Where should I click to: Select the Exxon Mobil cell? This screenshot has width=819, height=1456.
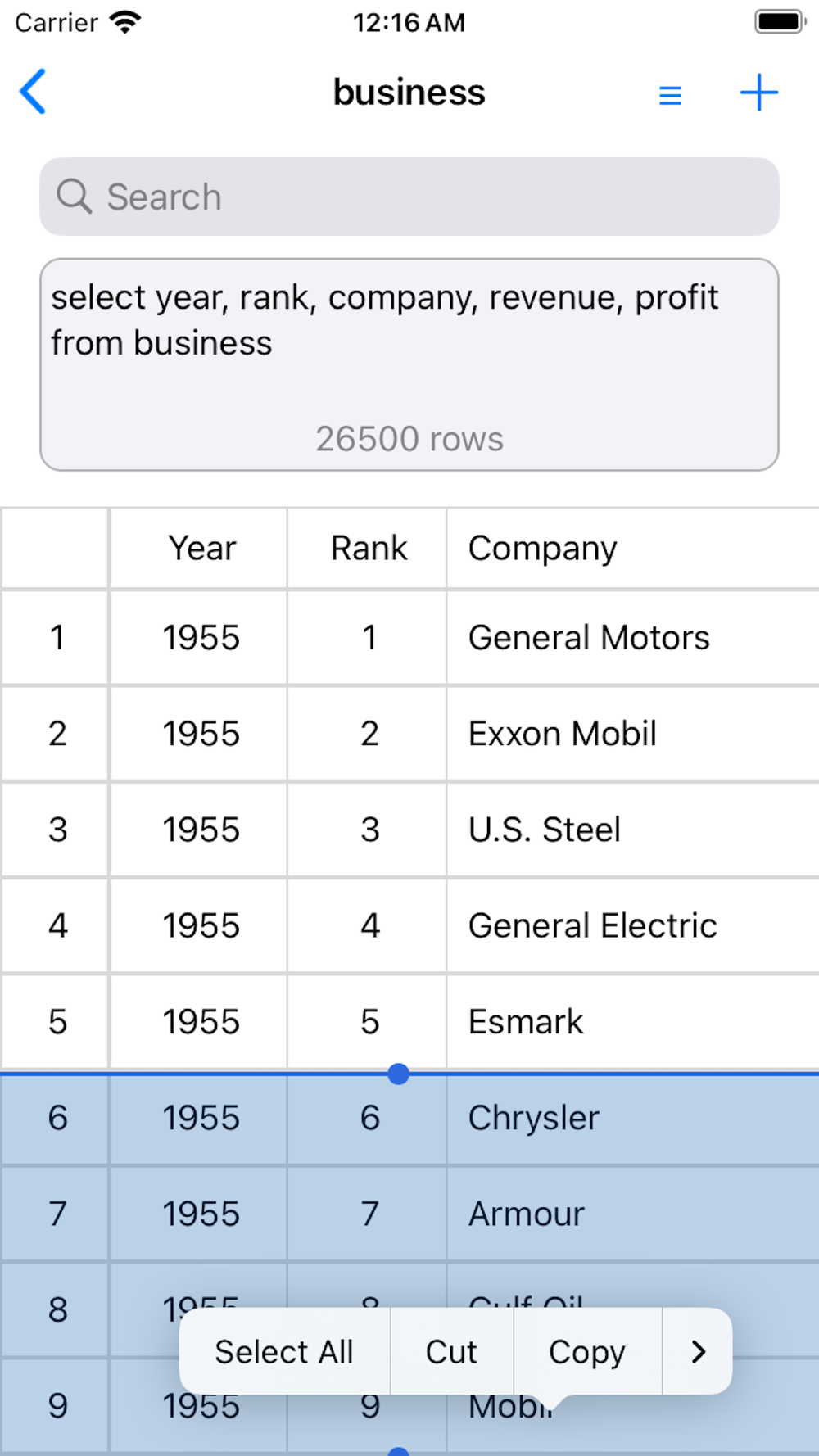click(x=562, y=734)
